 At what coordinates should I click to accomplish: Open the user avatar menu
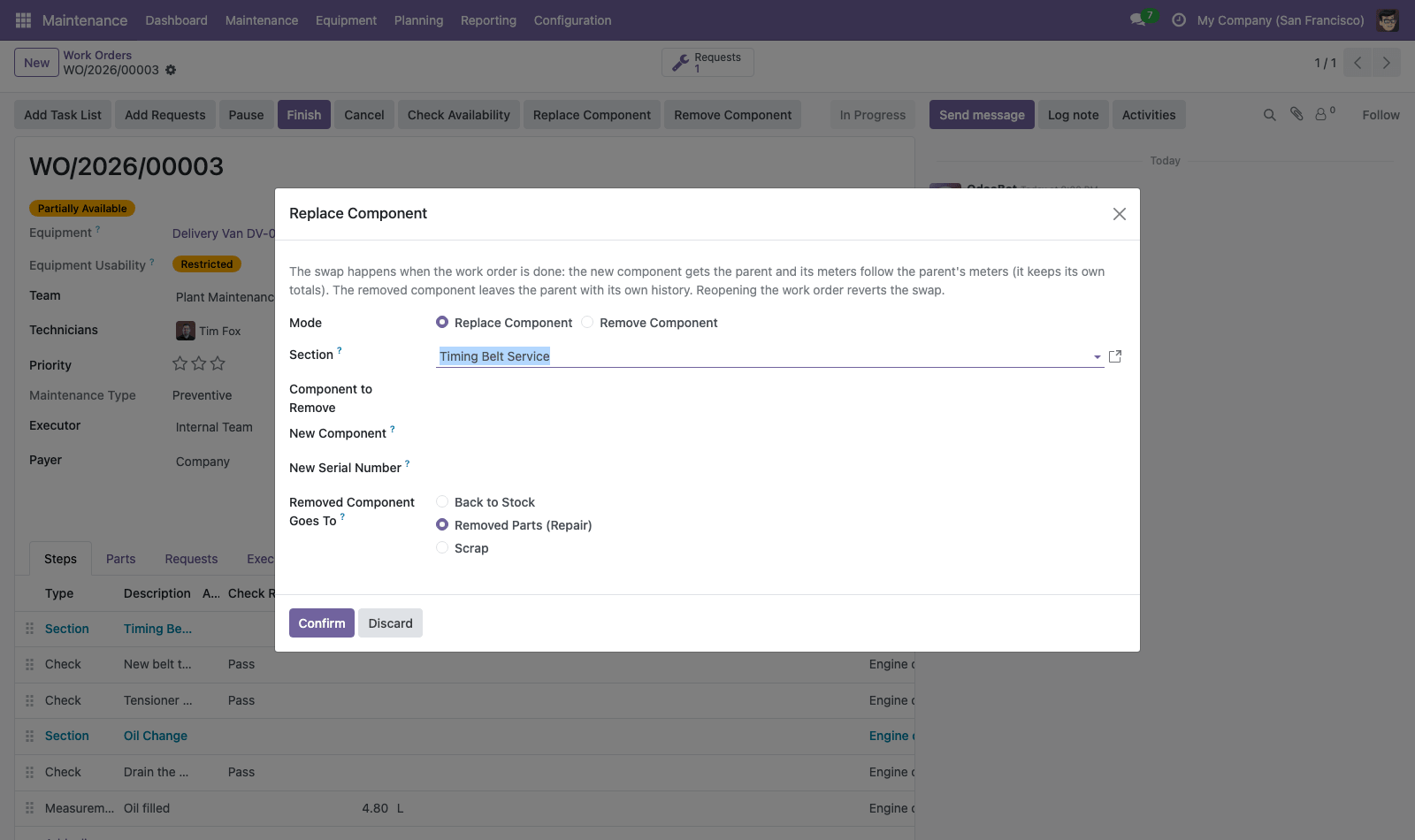1388,20
